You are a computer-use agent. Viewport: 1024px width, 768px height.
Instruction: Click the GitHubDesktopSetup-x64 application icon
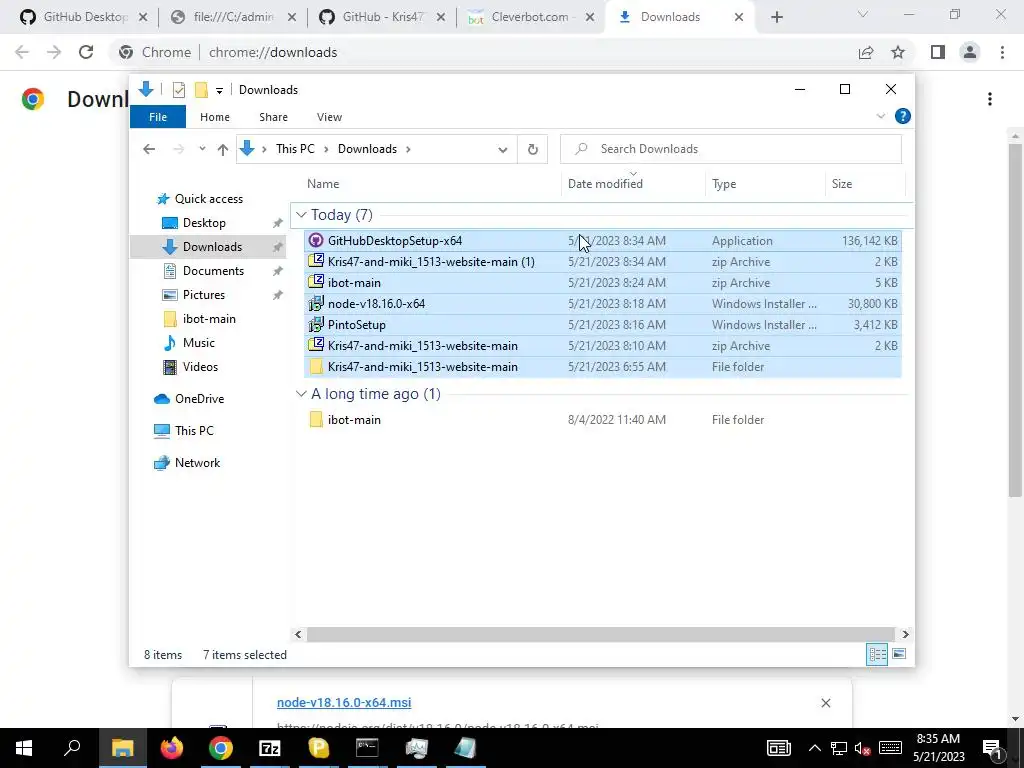click(316, 240)
